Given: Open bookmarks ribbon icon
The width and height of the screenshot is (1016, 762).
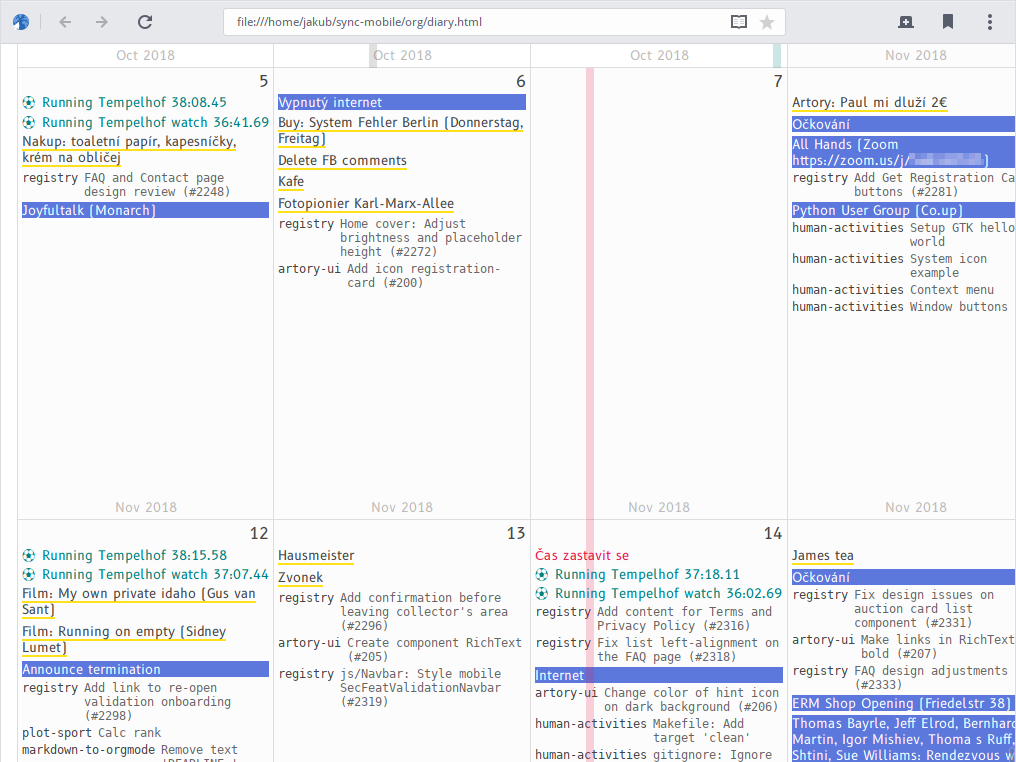Looking at the screenshot, I should click(947, 22).
